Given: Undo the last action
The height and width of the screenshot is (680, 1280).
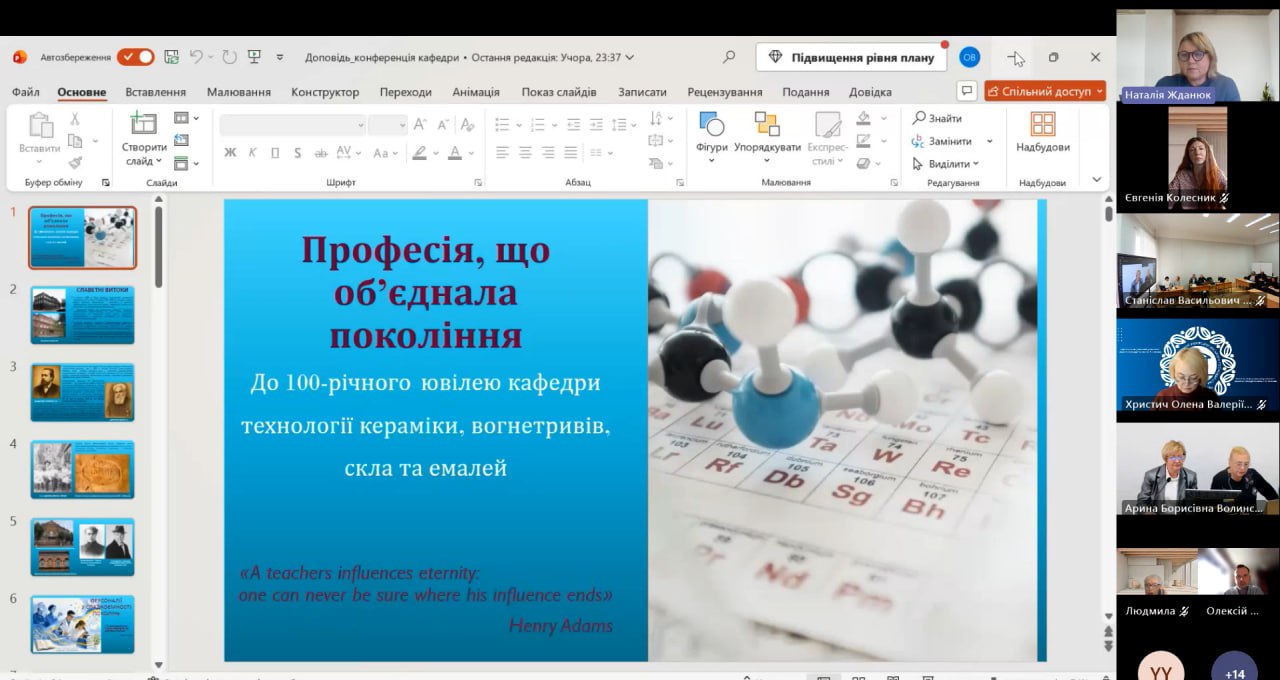Looking at the screenshot, I should pos(196,57).
